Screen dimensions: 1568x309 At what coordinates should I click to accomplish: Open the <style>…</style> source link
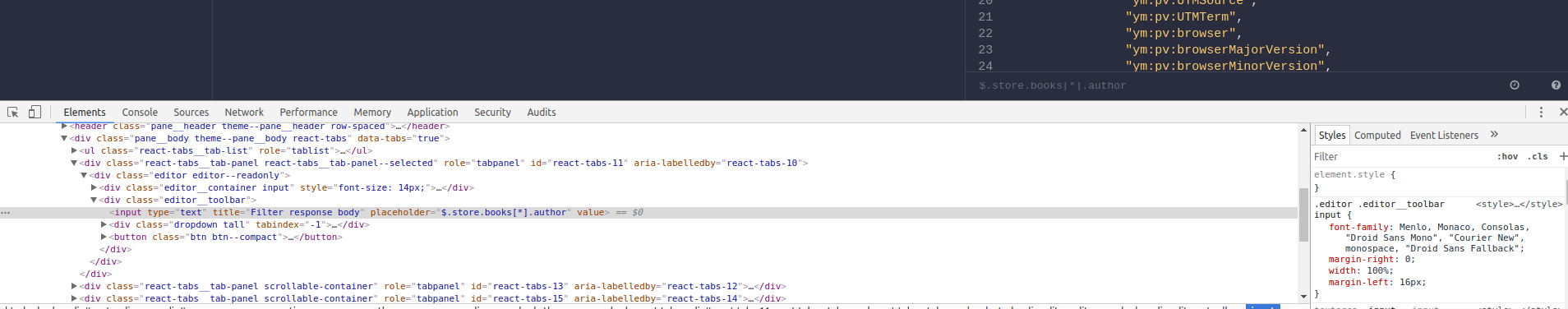[x=1519, y=205]
